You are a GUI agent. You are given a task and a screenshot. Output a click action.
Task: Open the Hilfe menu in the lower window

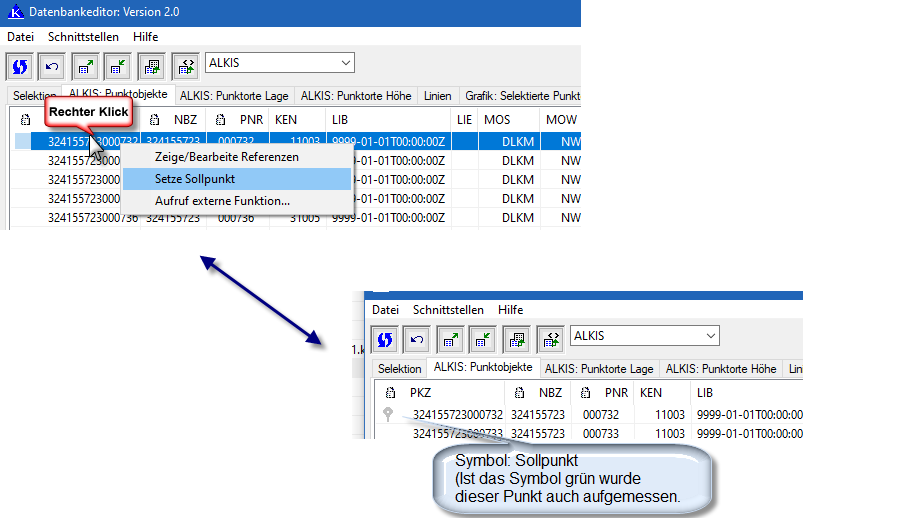tap(510, 310)
